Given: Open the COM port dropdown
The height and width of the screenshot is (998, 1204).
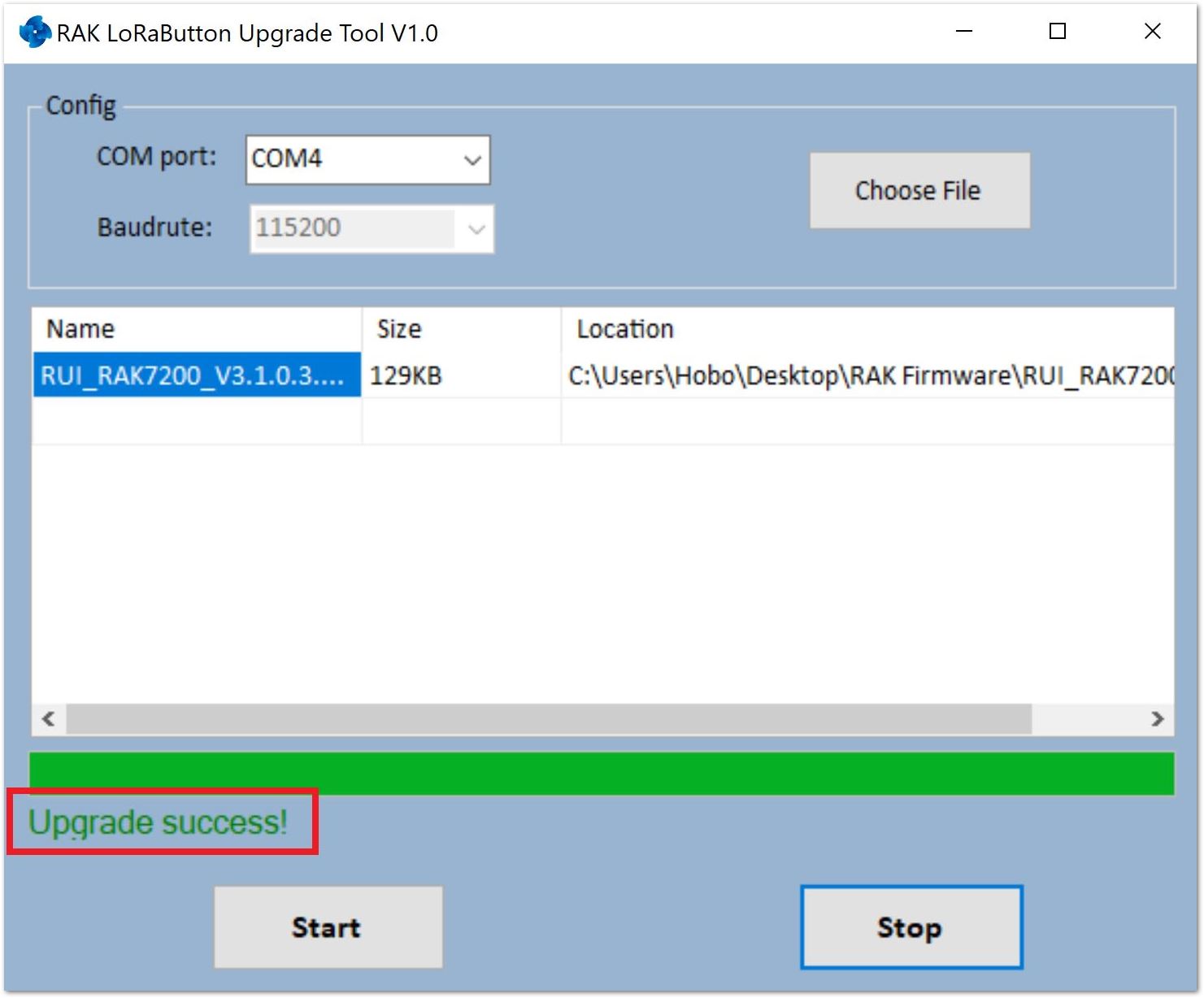Looking at the screenshot, I should tap(367, 159).
